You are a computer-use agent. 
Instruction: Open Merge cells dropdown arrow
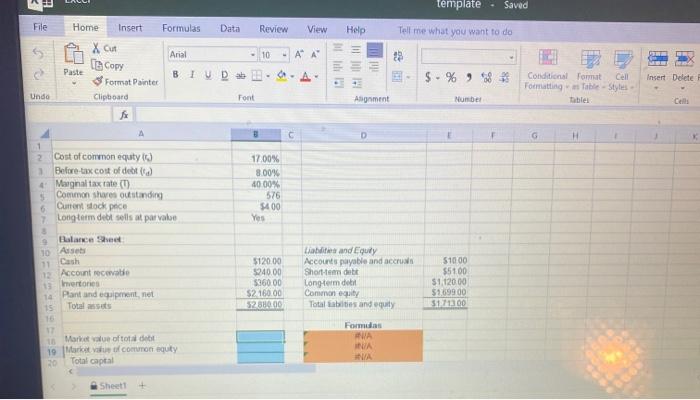(x=408, y=77)
